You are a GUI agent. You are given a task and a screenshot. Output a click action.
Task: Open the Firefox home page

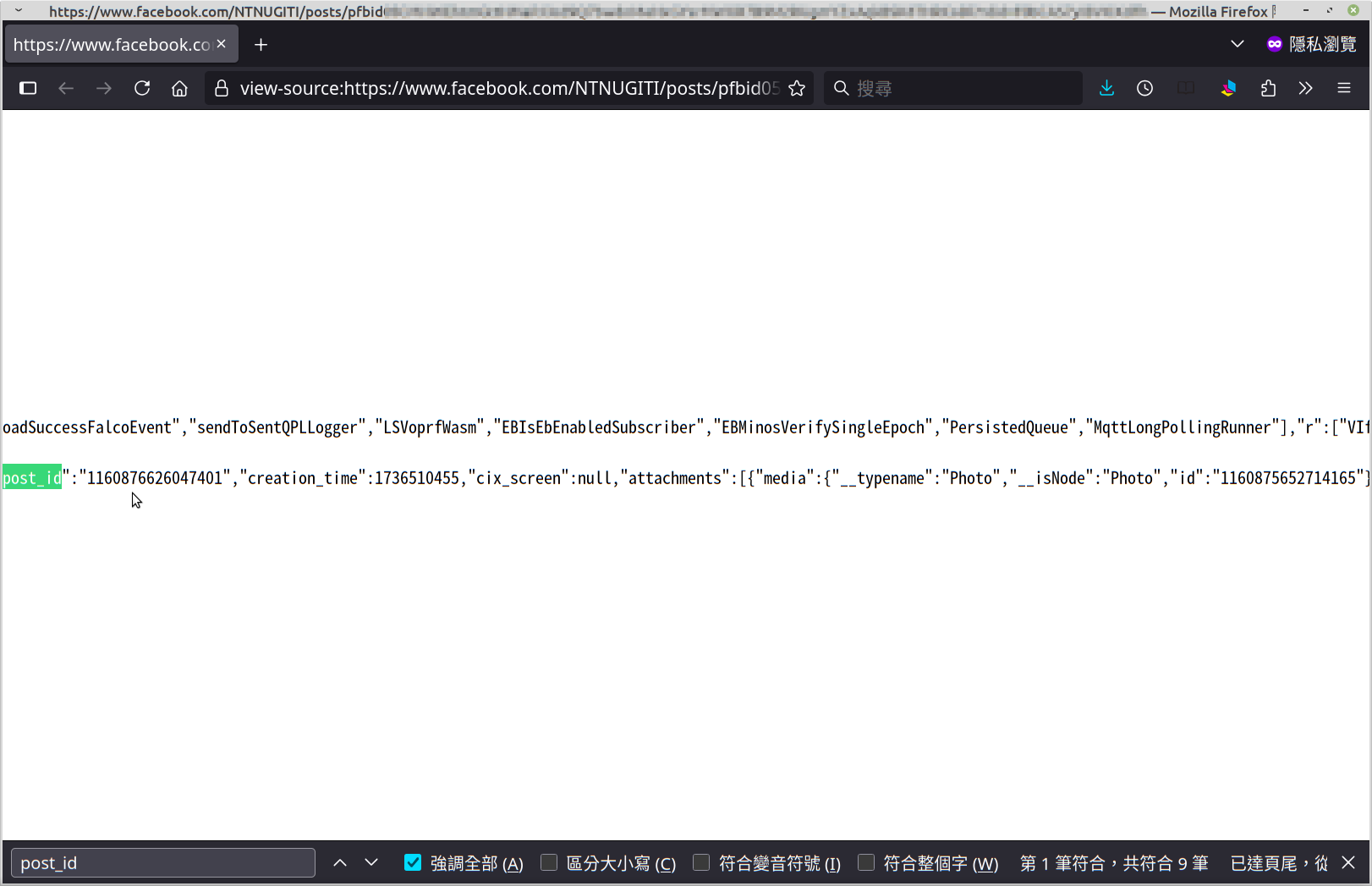(179, 88)
